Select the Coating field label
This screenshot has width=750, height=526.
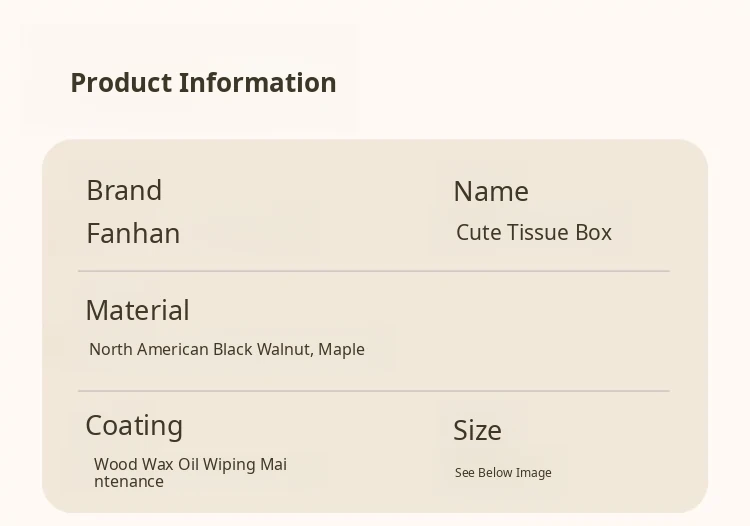(134, 425)
